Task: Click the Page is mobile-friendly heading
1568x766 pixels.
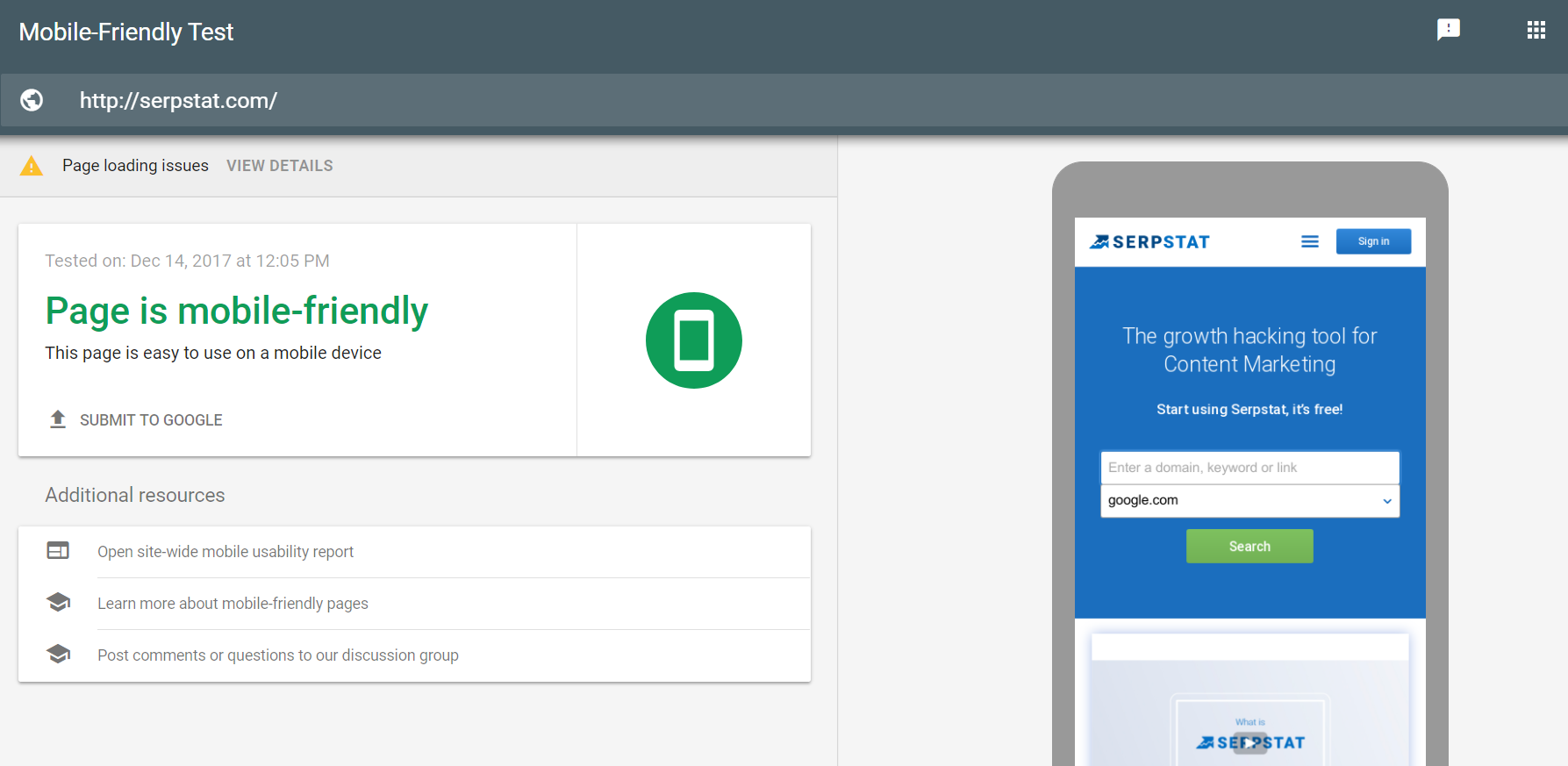Action: (237, 311)
